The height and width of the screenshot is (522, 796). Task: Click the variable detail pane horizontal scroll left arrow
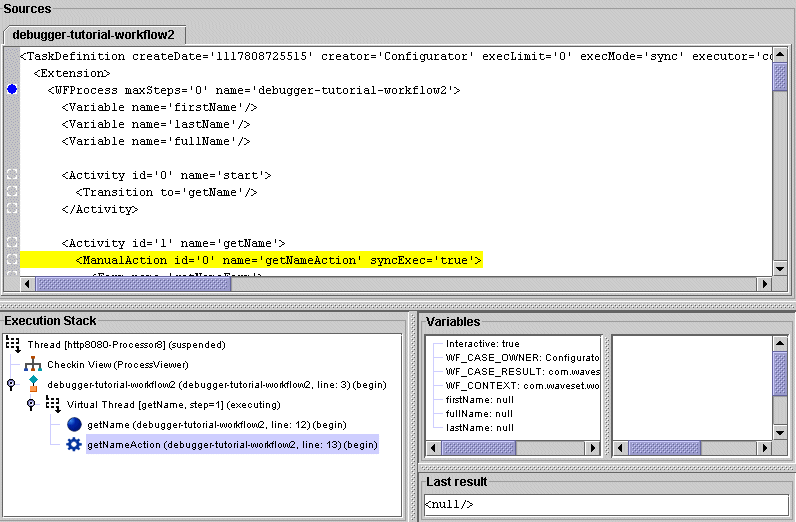(620, 448)
